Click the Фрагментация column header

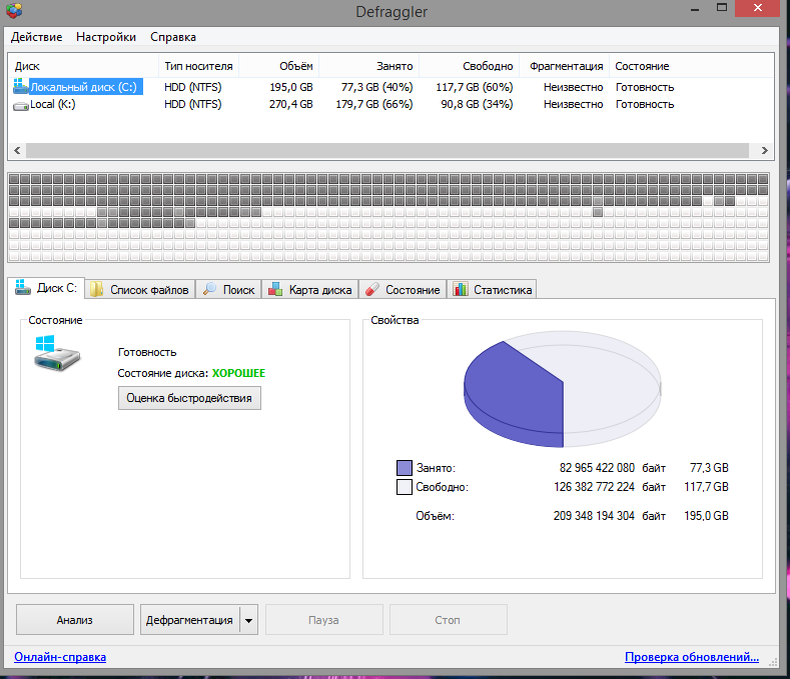click(x=565, y=66)
